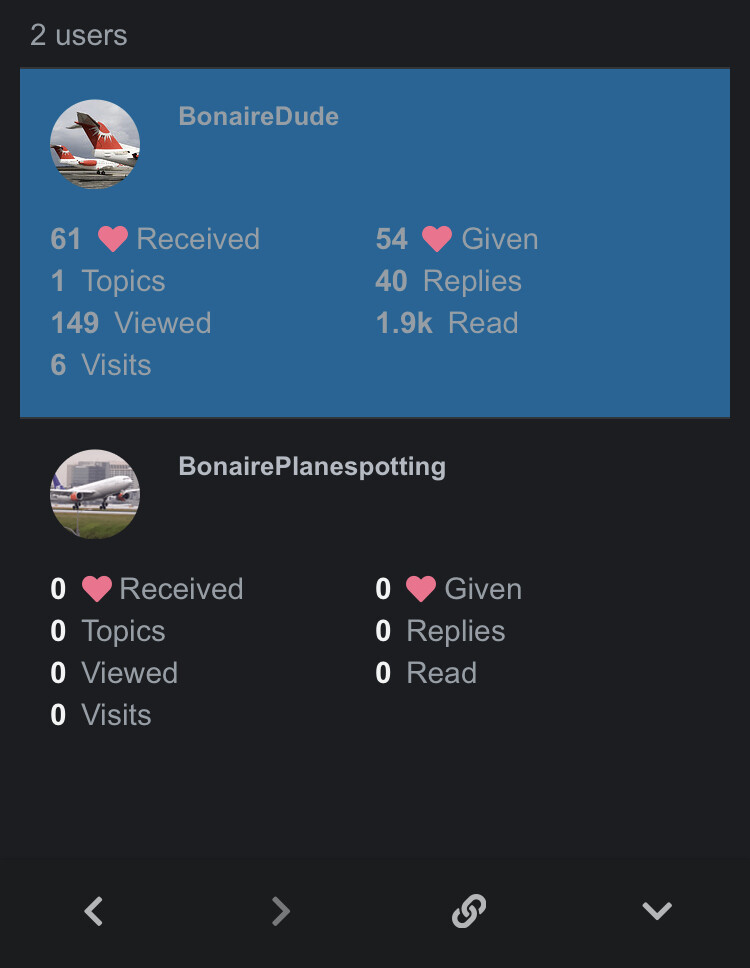Select BonairePlanespotting's 0 Replies stat
750x968 pixels.
pos(440,631)
